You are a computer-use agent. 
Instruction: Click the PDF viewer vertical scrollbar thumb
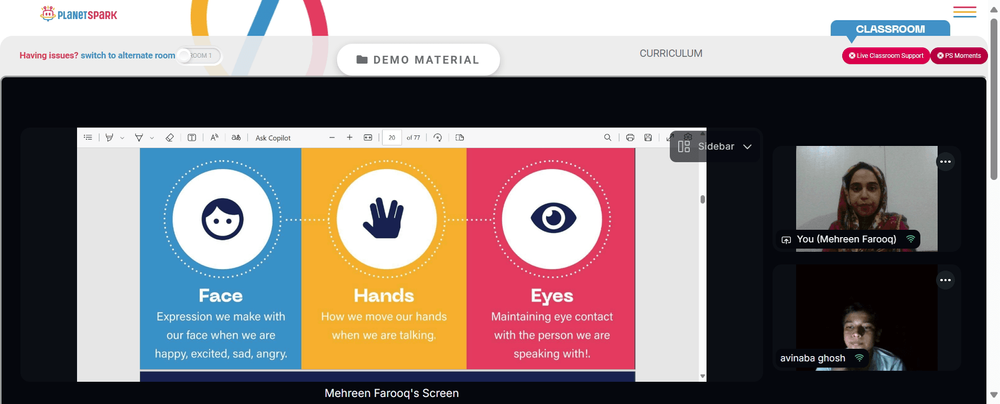click(x=703, y=199)
